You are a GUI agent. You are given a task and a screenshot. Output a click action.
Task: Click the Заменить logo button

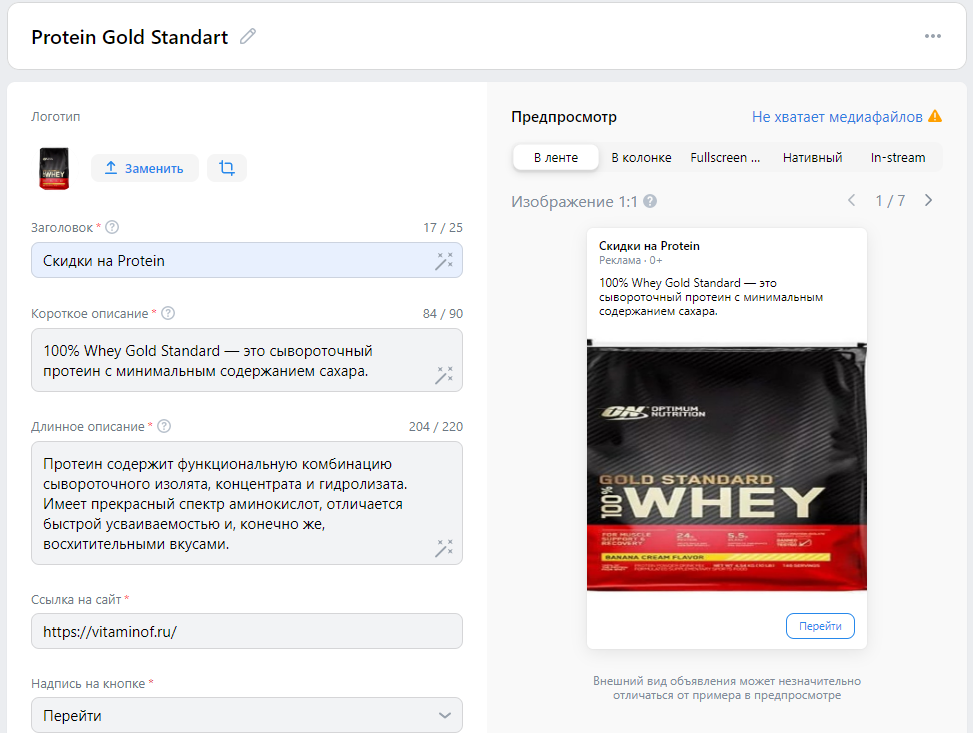point(145,168)
